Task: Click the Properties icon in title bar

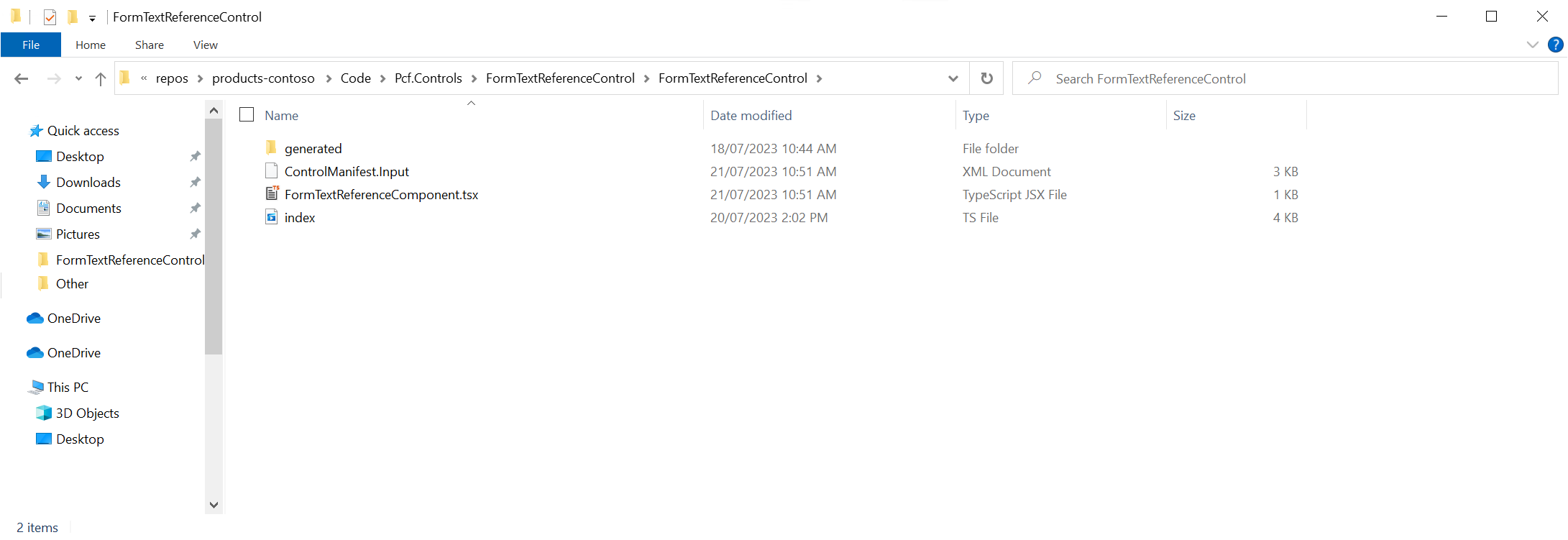Action: click(50, 17)
